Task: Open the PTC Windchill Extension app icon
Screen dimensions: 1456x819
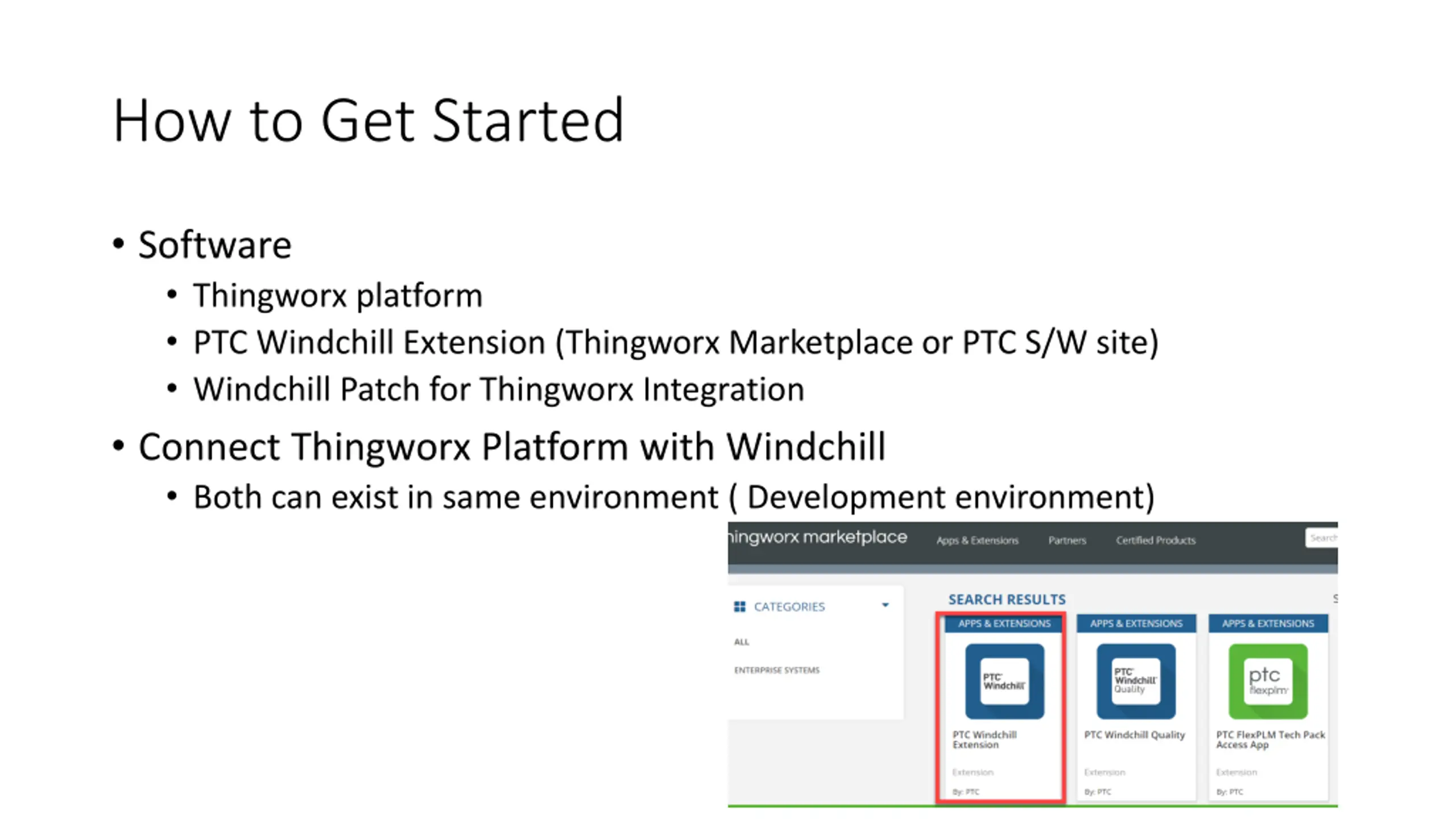Action: 1004,681
